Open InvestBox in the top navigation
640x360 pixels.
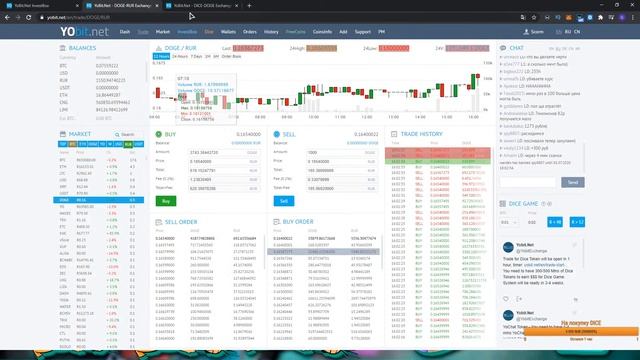(187, 32)
